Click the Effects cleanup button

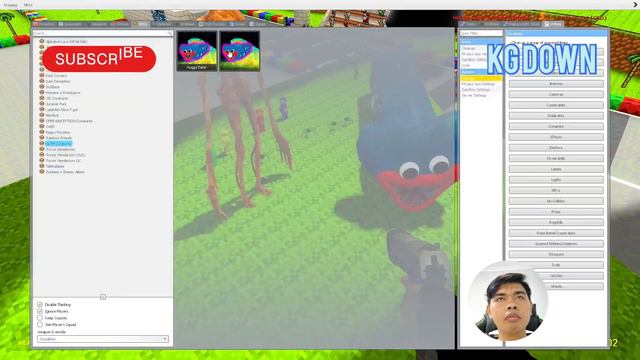[556, 137]
